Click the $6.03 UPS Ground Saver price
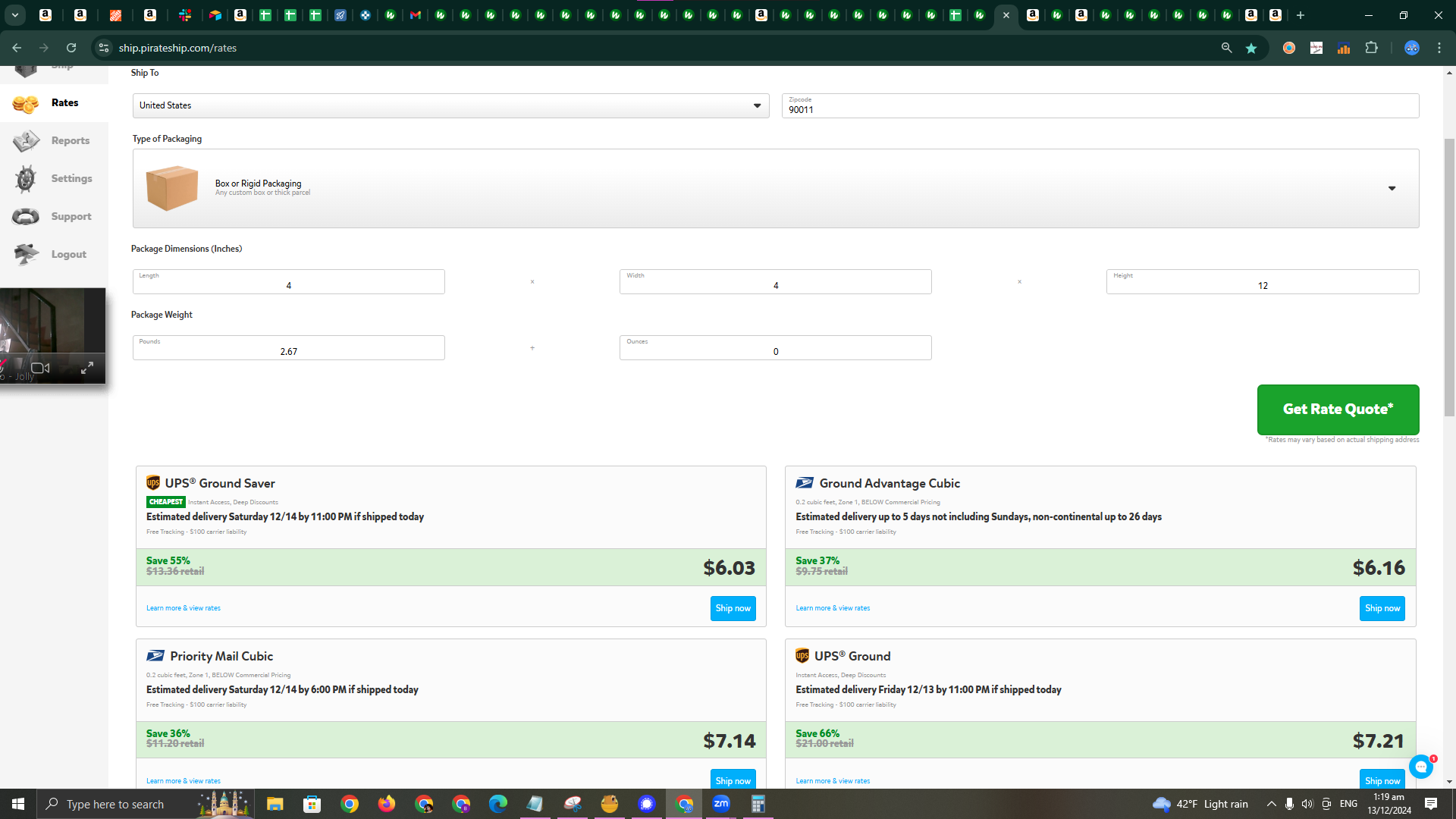 coord(729,567)
